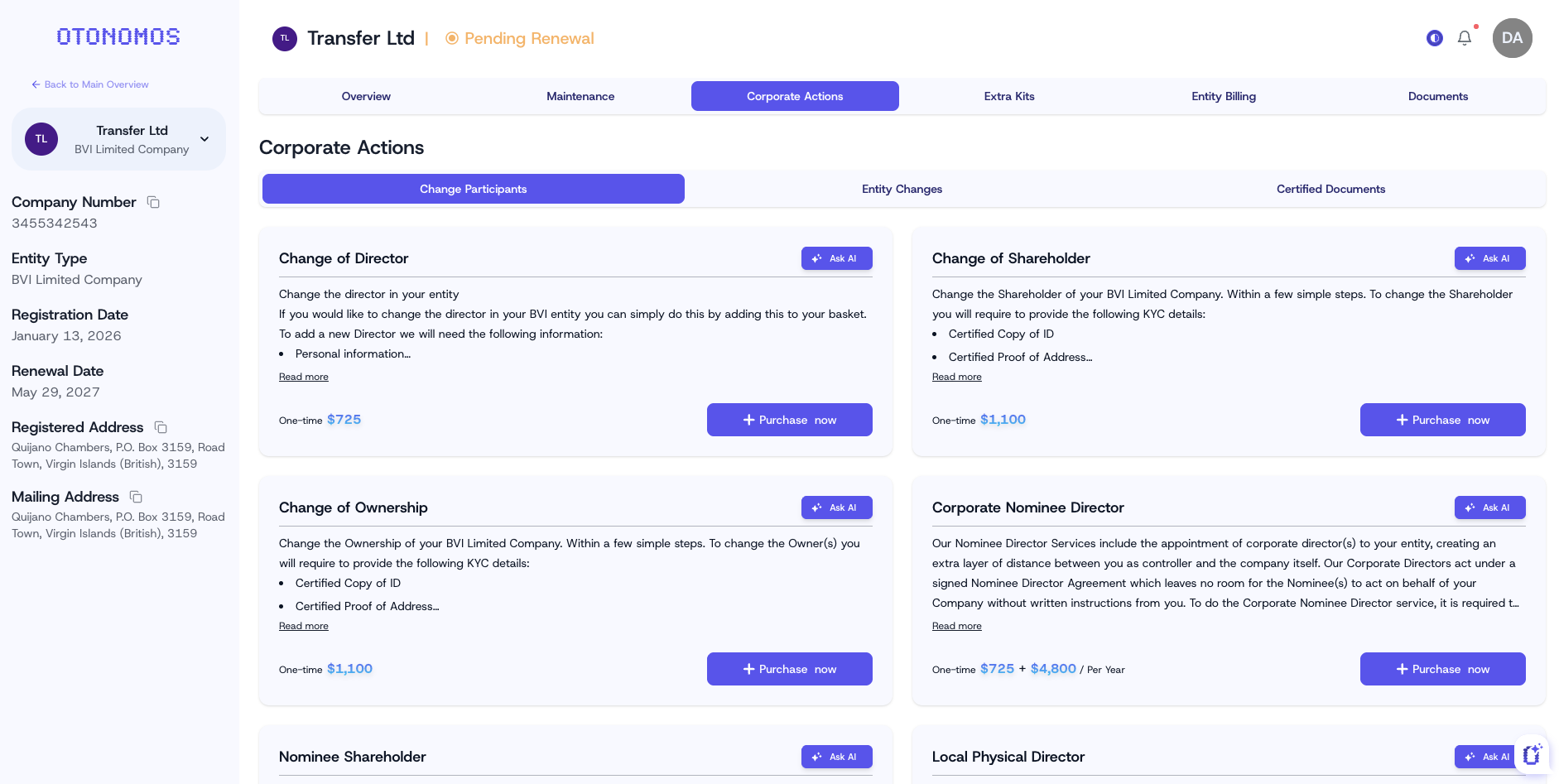Click Ask AI on the Change of Director card

[x=836, y=257]
